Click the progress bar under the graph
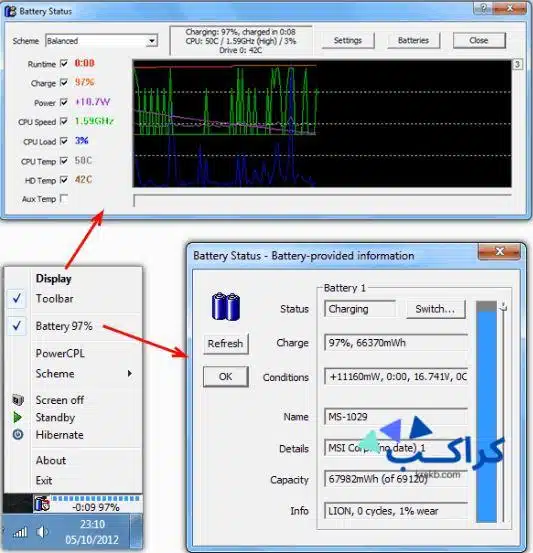This screenshot has height=553, width=533. point(322,200)
